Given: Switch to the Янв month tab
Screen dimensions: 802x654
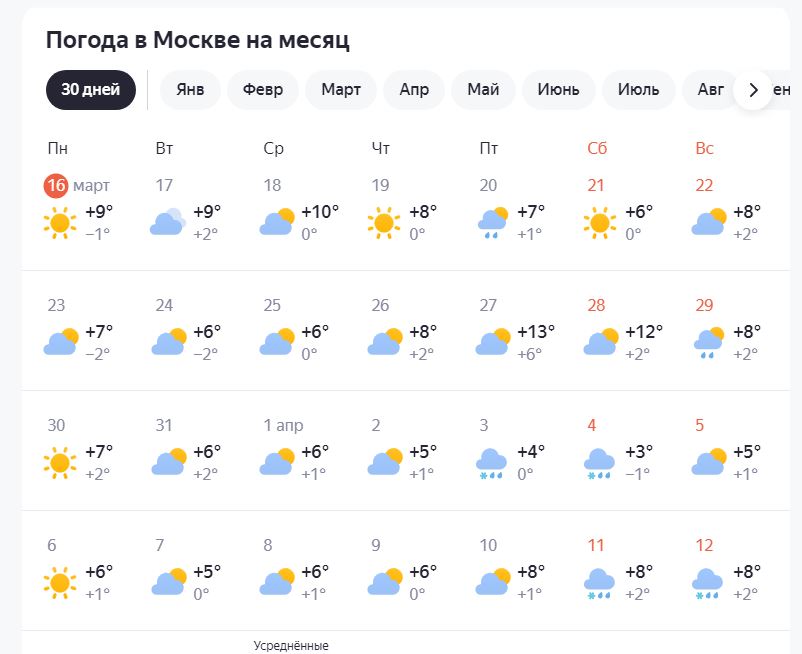Looking at the screenshot, I should coord(190,90).
